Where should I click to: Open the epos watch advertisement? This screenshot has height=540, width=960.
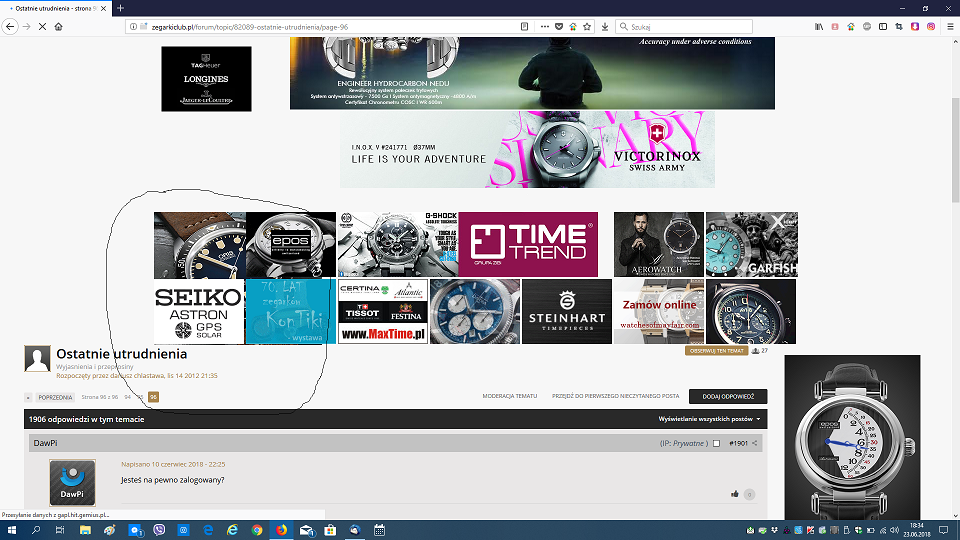tap(291, 245)
